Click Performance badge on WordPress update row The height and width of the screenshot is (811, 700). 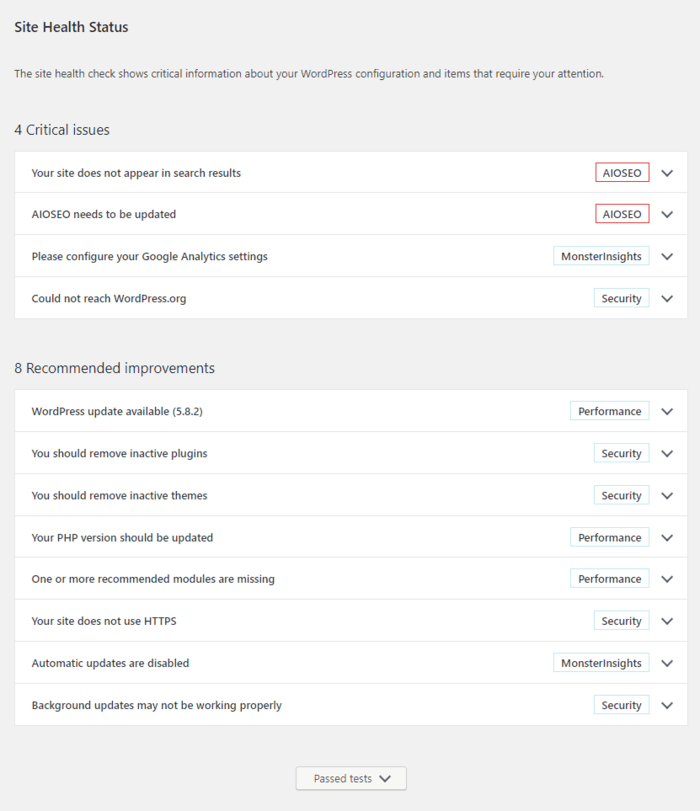pyautogui.click(x=609, y=411)
